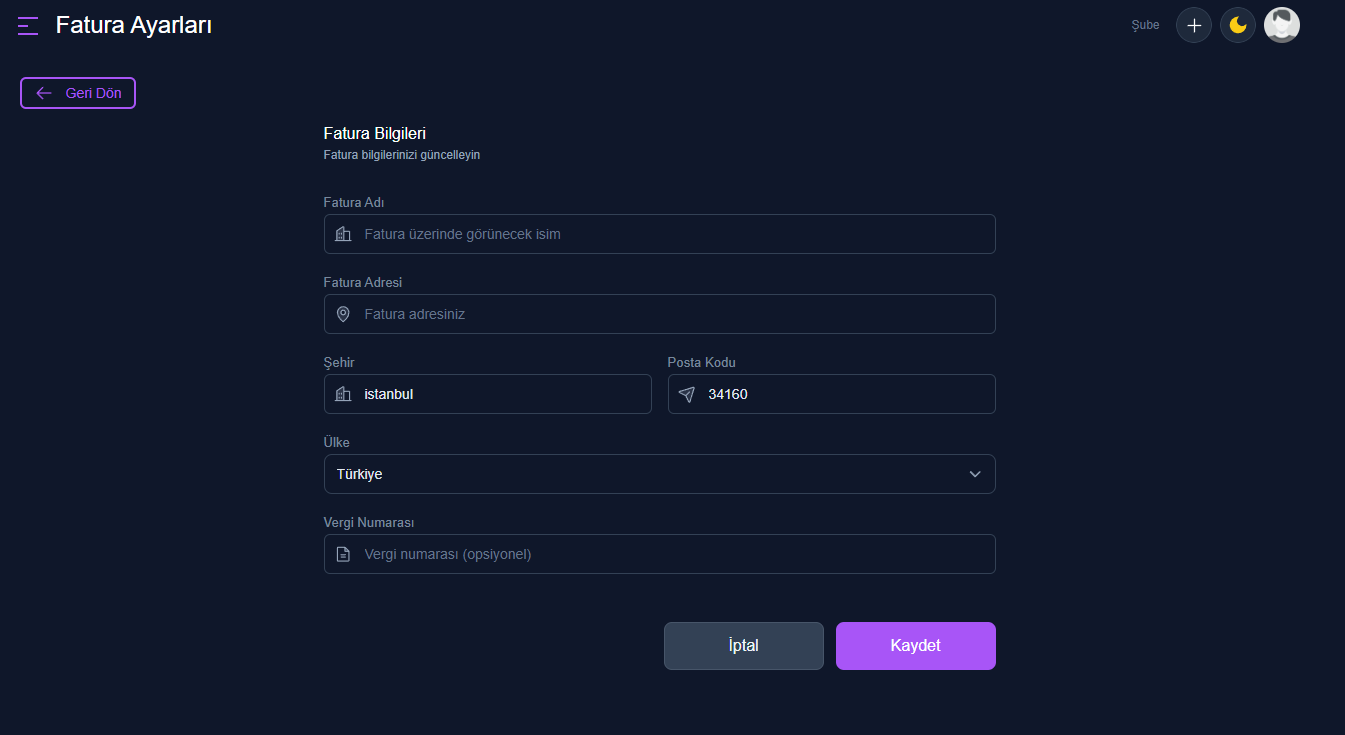
Task: Click building icon in Fatura Adı field
Action: click(343, 234)
